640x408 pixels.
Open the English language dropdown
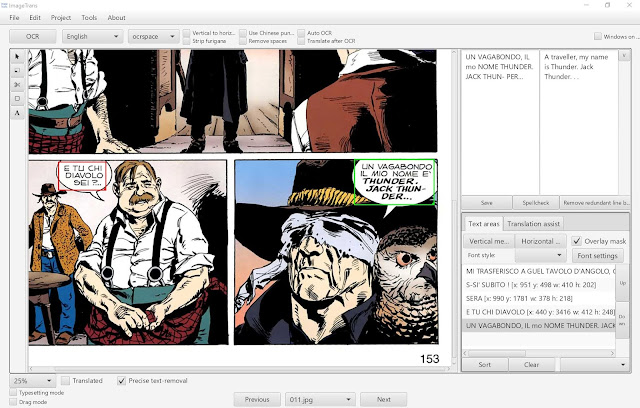tap(92, 36)
